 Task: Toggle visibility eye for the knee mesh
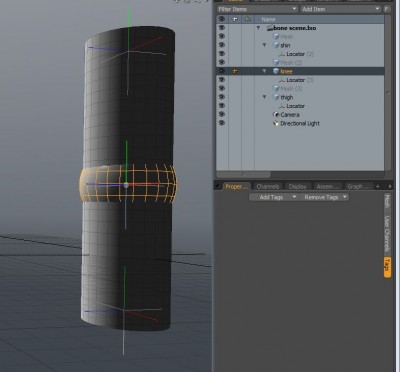pyautogui.click(x=222, y=71)
